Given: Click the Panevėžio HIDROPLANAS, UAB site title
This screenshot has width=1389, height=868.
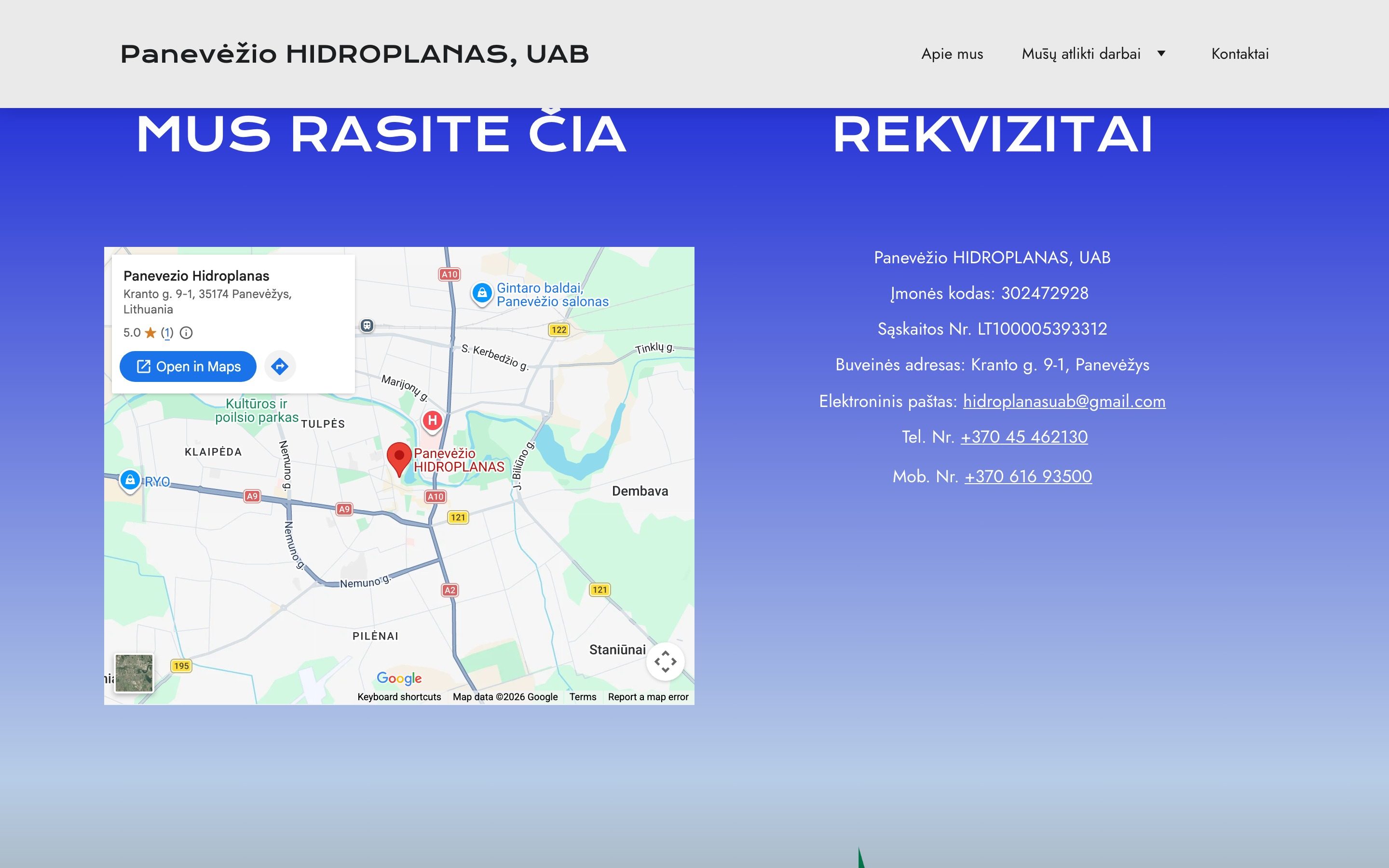Looking at the screenshot, I should (354, 54).
